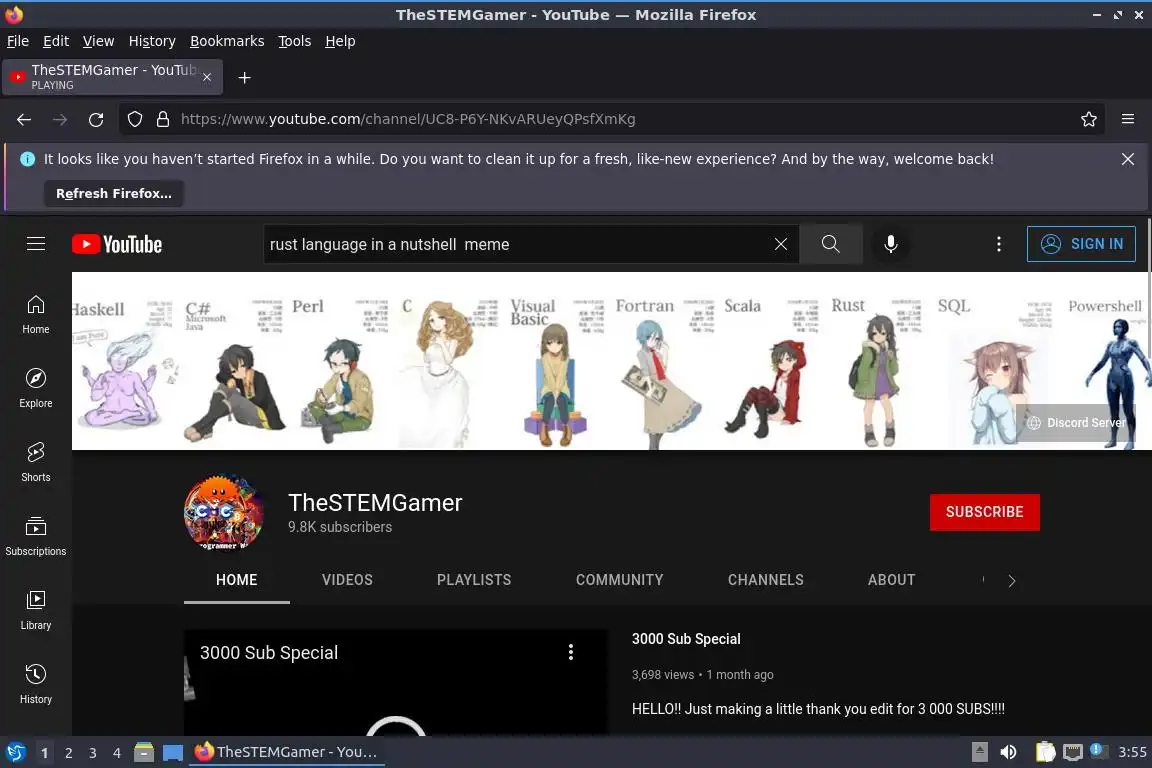
Task: Dismiss the Refresh Firefox notification bar
Action: click(x=1128, y=159)
